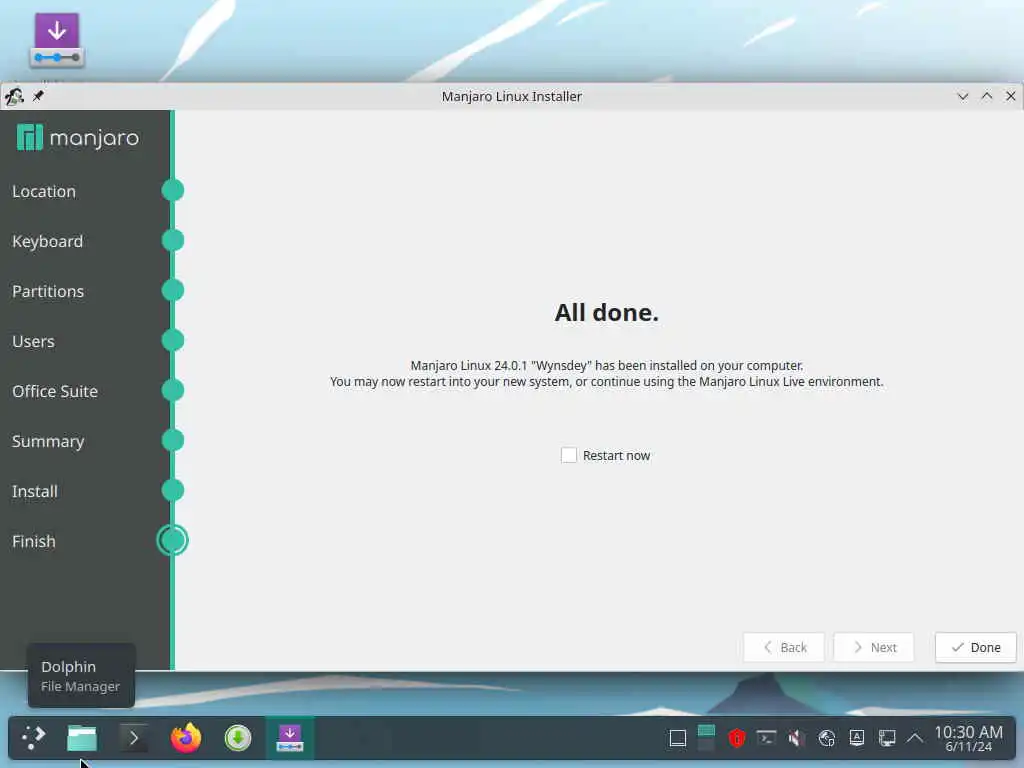Click the Manjaro Linux Installer title text
This screenshot has width=1024, height=768.
pos(511,96)
